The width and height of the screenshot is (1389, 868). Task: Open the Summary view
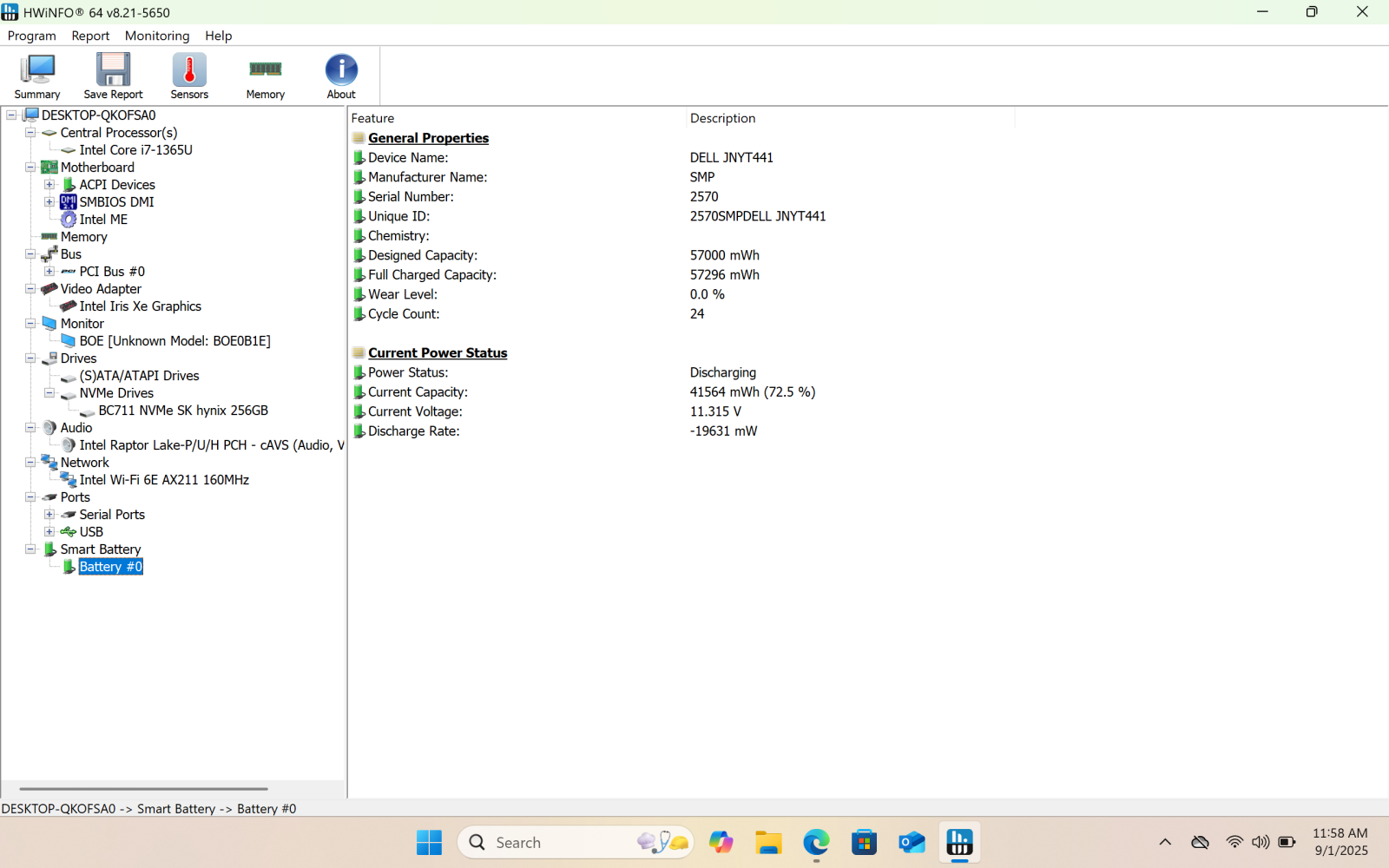click(37, 76)
